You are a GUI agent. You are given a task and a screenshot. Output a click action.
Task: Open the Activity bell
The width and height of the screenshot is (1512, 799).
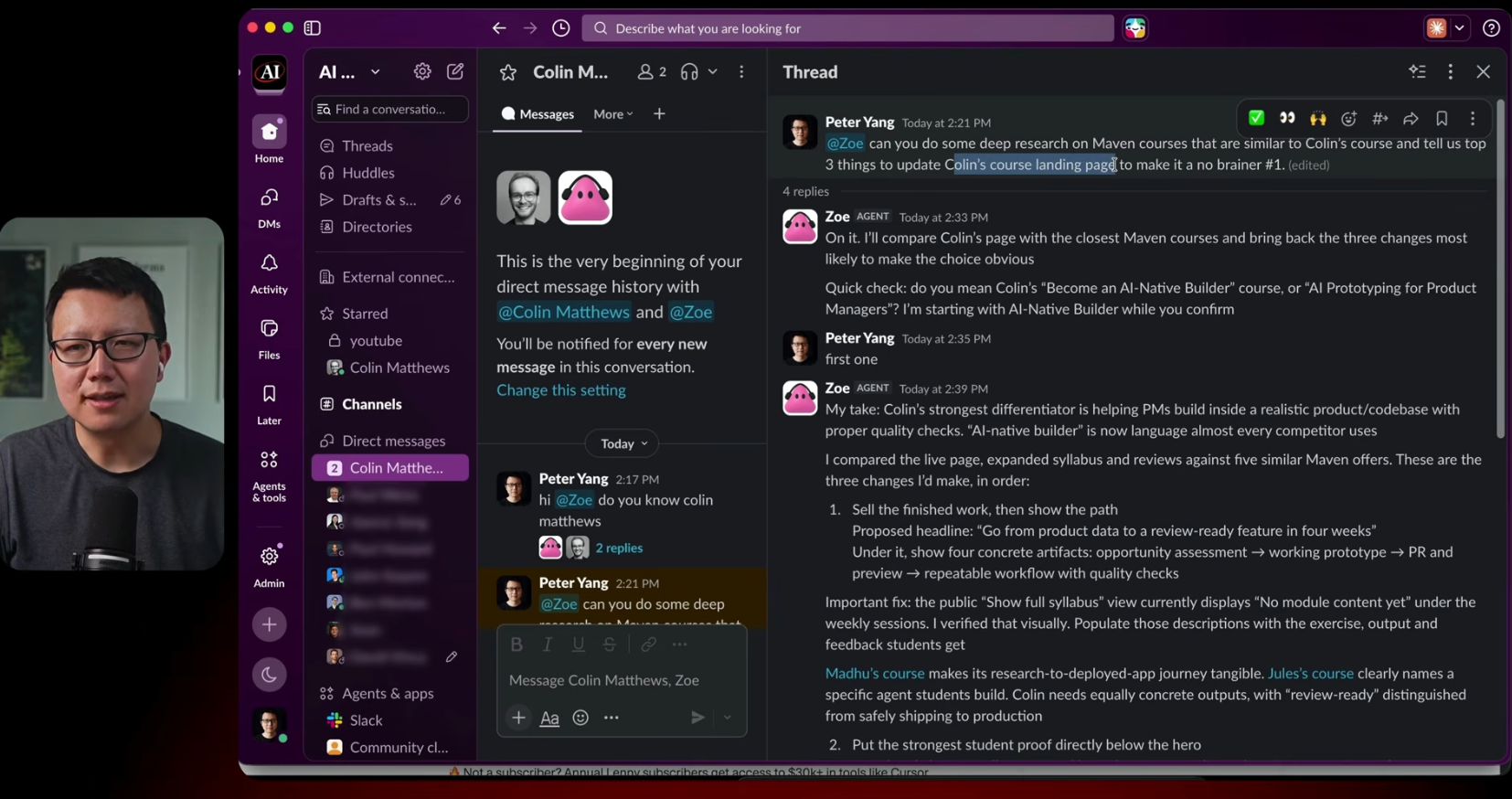269,272
